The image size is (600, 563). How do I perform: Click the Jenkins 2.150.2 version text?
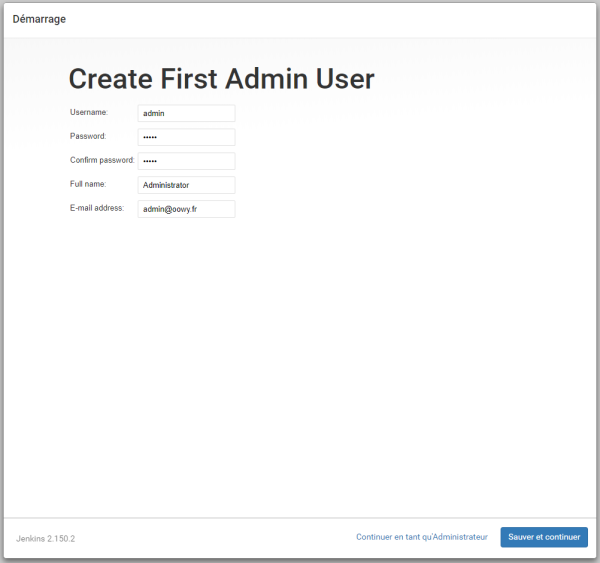pyautogui.click(x=46, y=538)
